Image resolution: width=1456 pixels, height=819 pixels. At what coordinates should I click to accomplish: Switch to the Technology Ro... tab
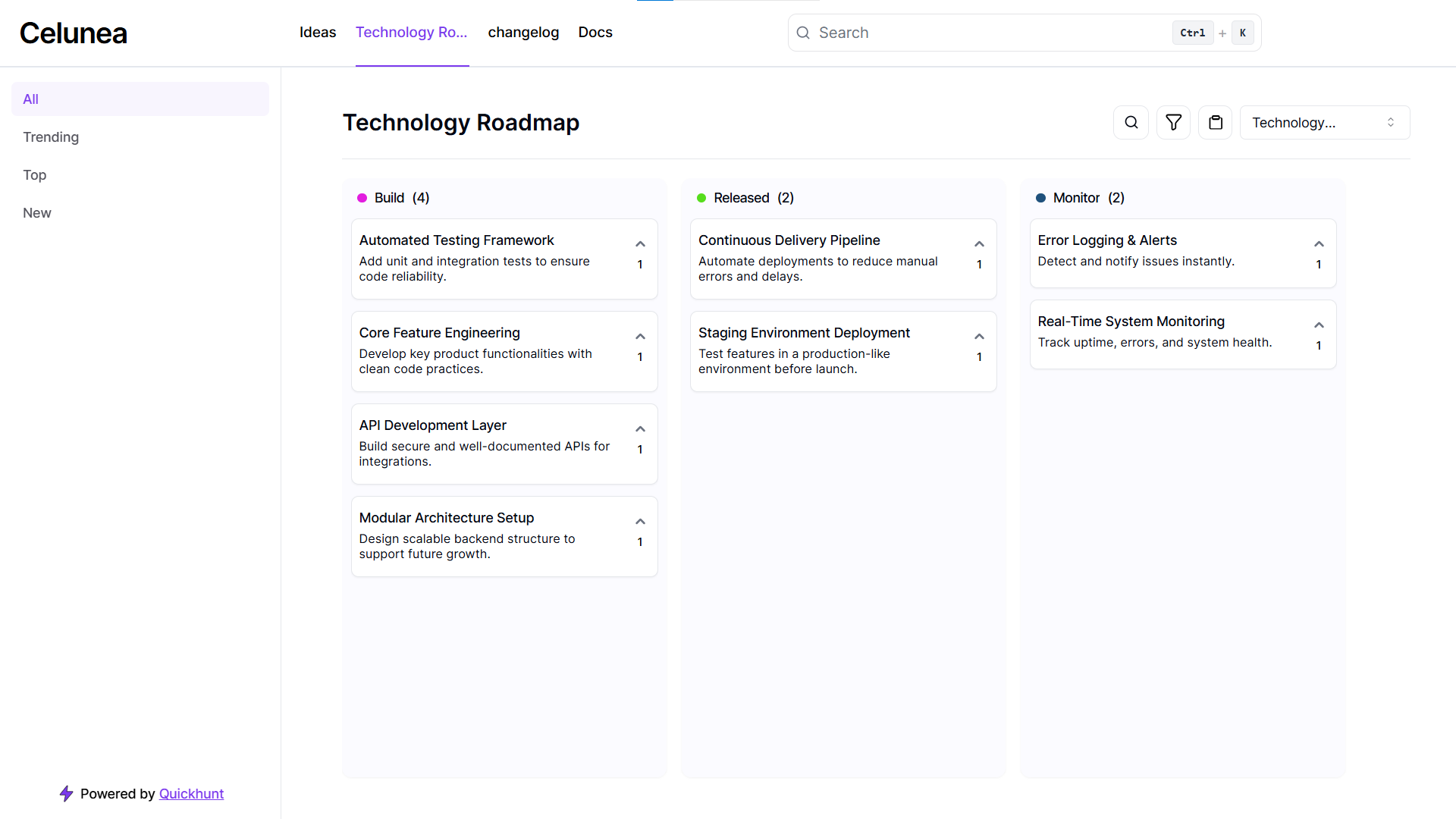(x=412, y=33)
